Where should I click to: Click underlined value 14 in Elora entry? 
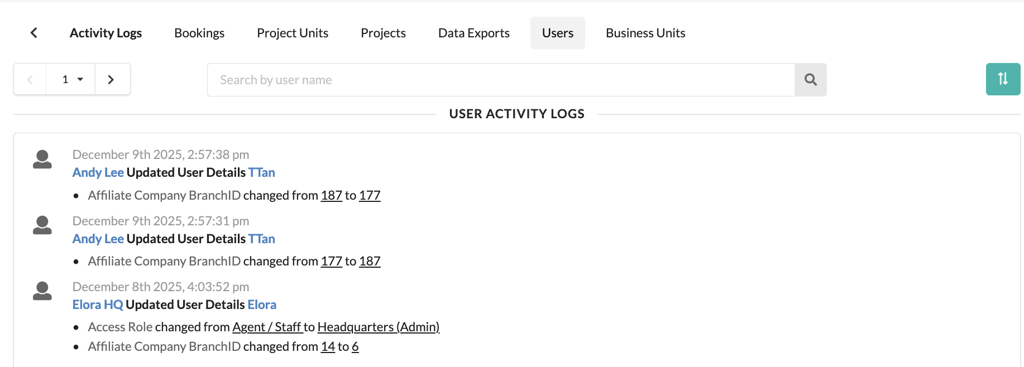[328, 347]
